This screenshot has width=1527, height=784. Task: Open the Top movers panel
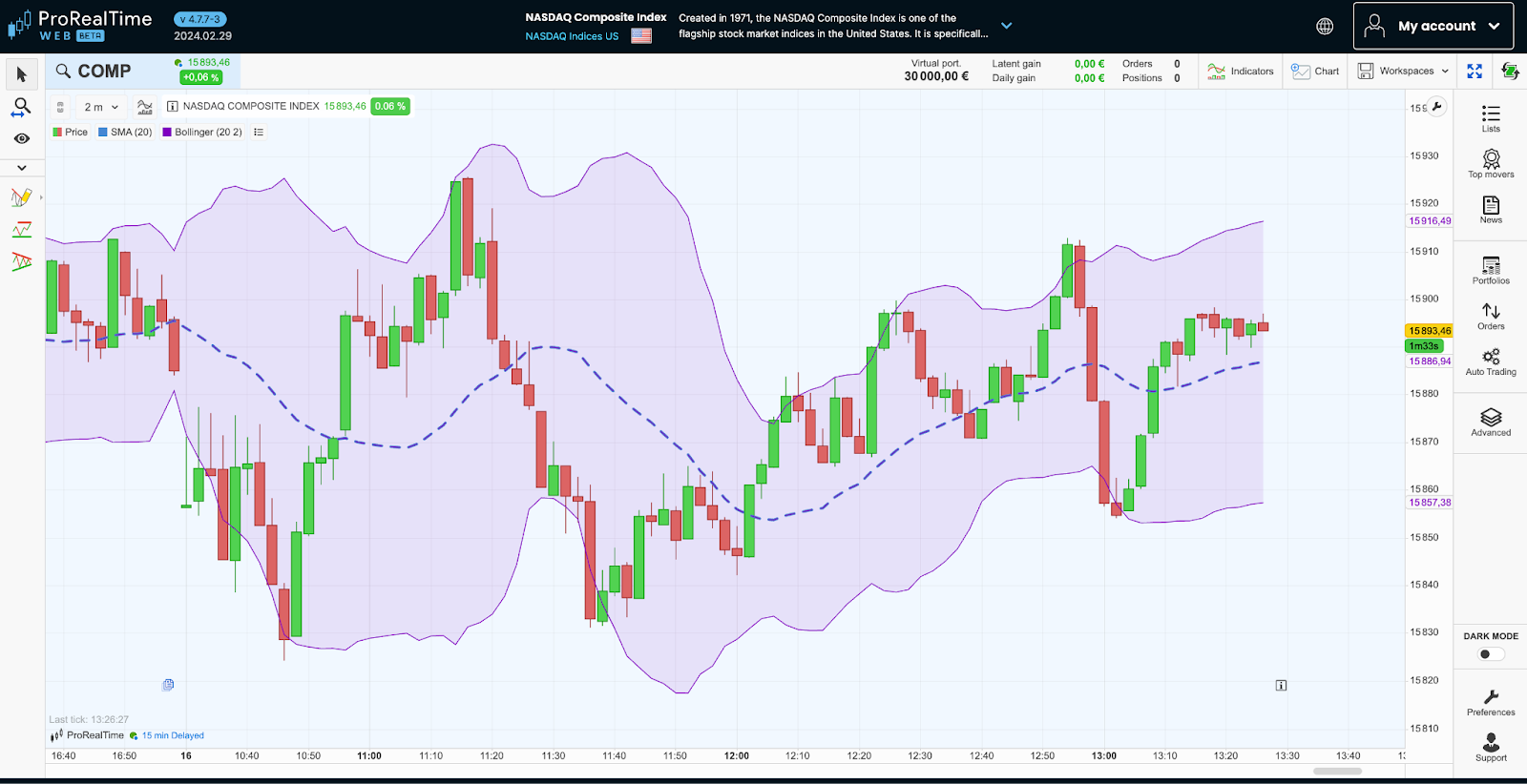1491,164
